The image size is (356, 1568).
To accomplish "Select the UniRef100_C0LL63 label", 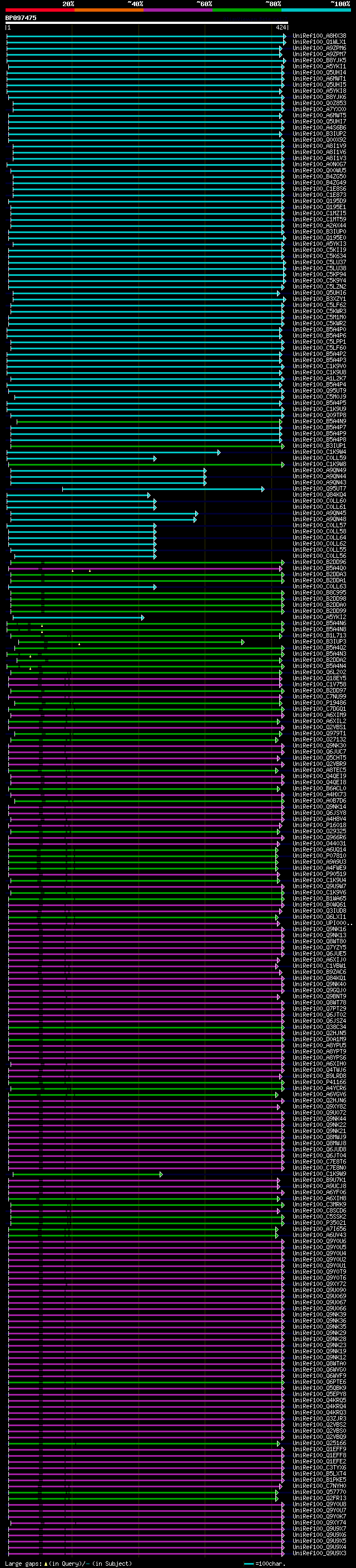I will 319,587.
